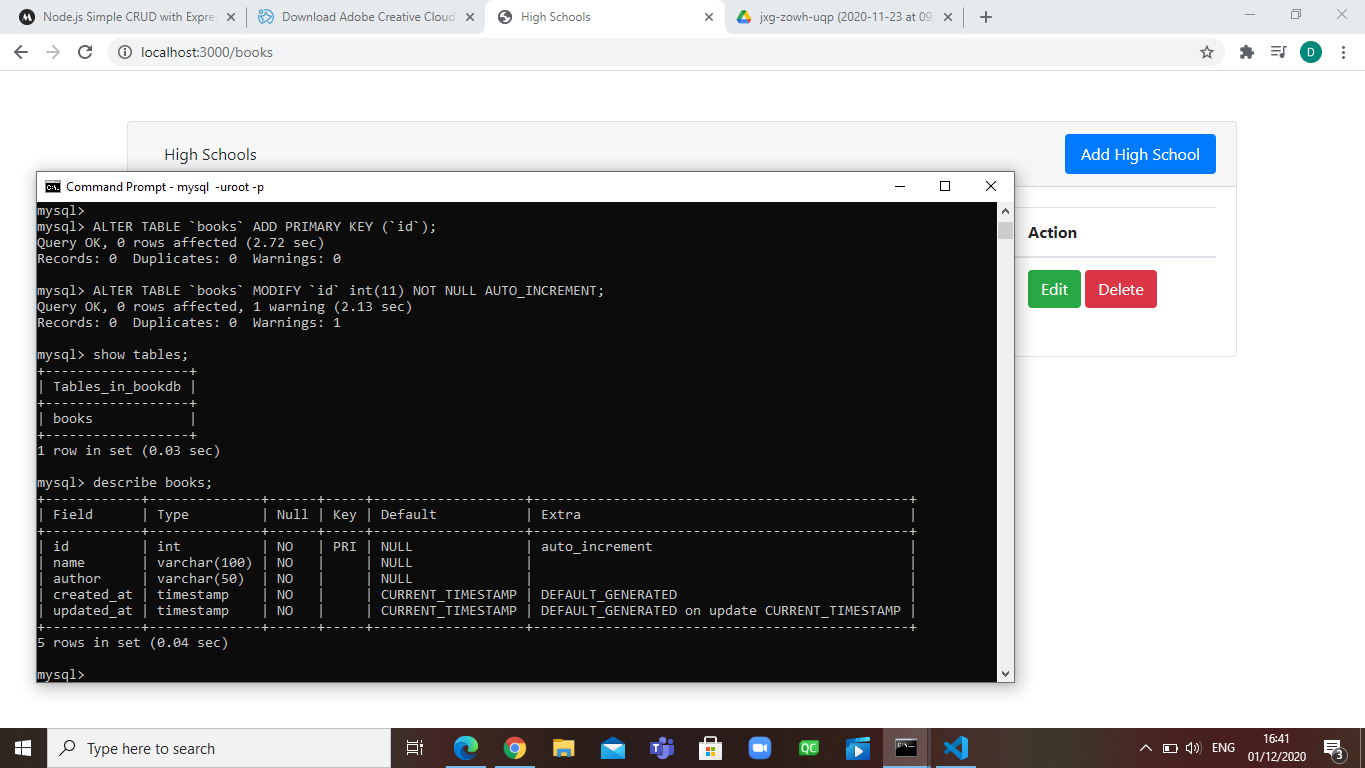Open Microsoft Teams taskbar icon
Image resolution: width=1365 pixels, height=768 pixels.
click(662, 748)
